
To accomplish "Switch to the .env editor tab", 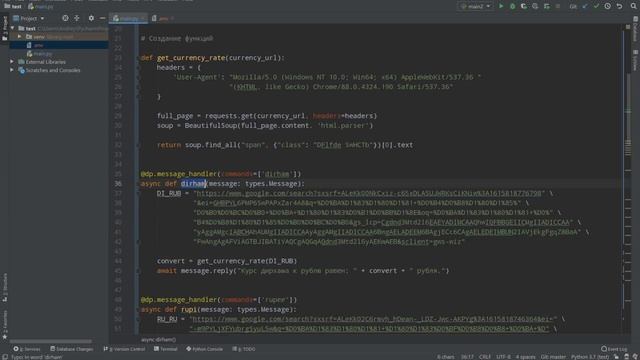I will click(x=163, y=18).
